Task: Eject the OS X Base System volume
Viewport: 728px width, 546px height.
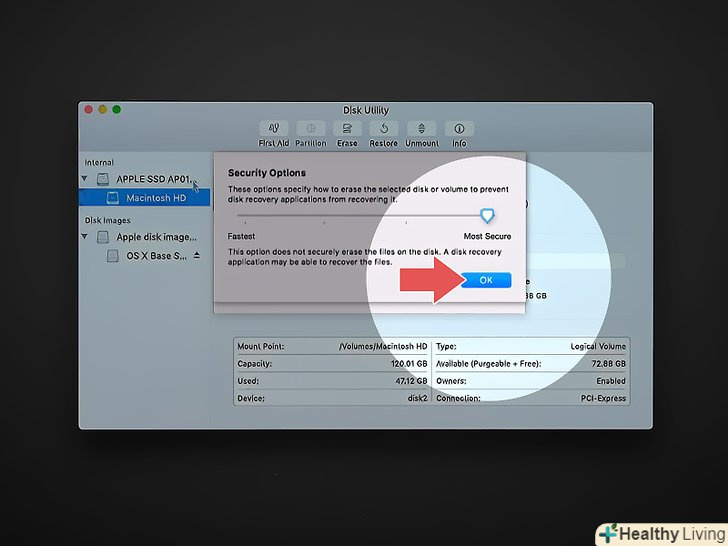Action: (197, 255)
